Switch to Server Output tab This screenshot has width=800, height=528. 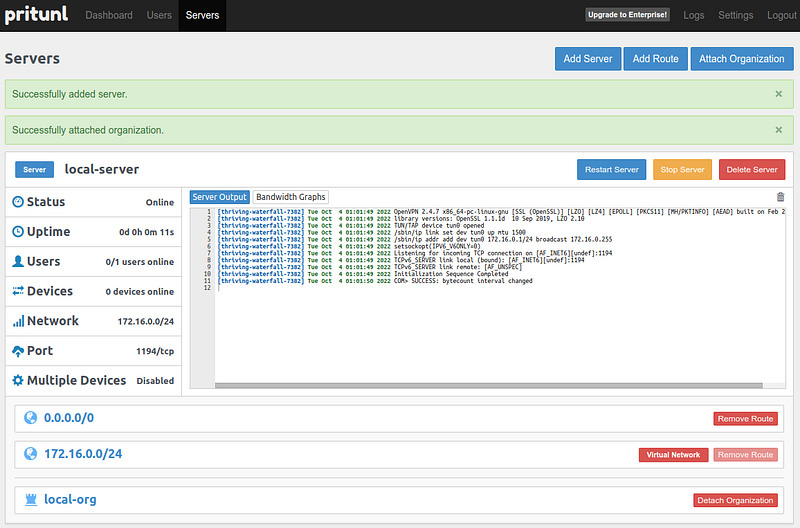pyautogui.click(x=219, y=197)
